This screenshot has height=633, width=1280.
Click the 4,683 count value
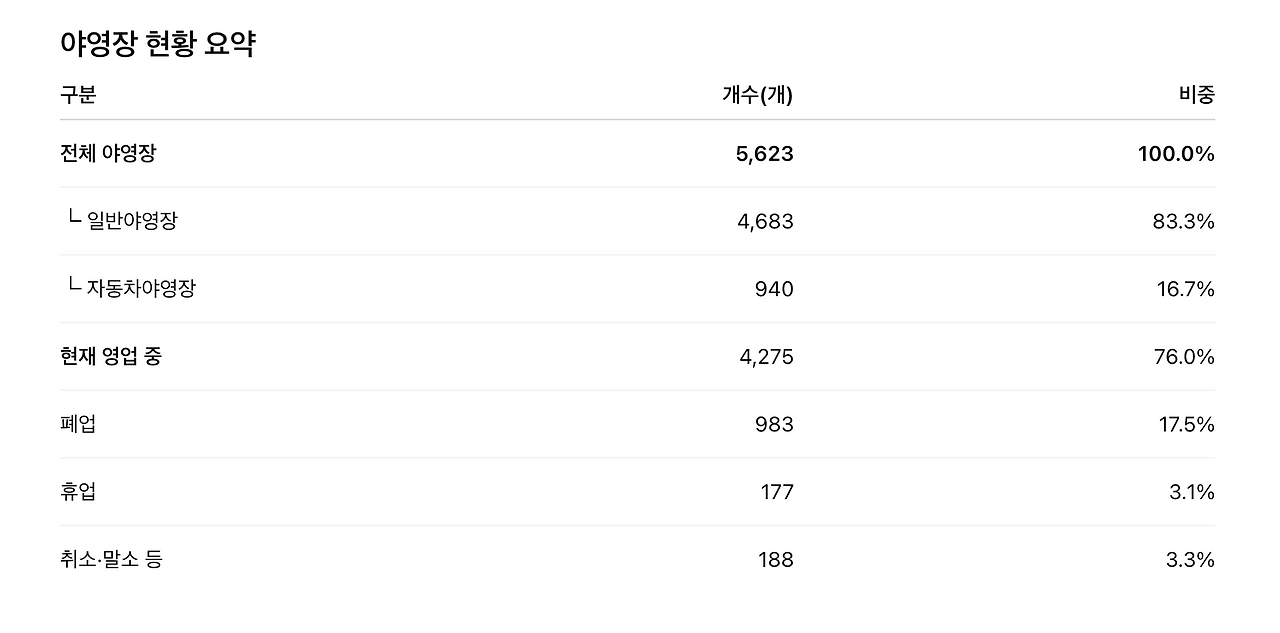[765, 222]
